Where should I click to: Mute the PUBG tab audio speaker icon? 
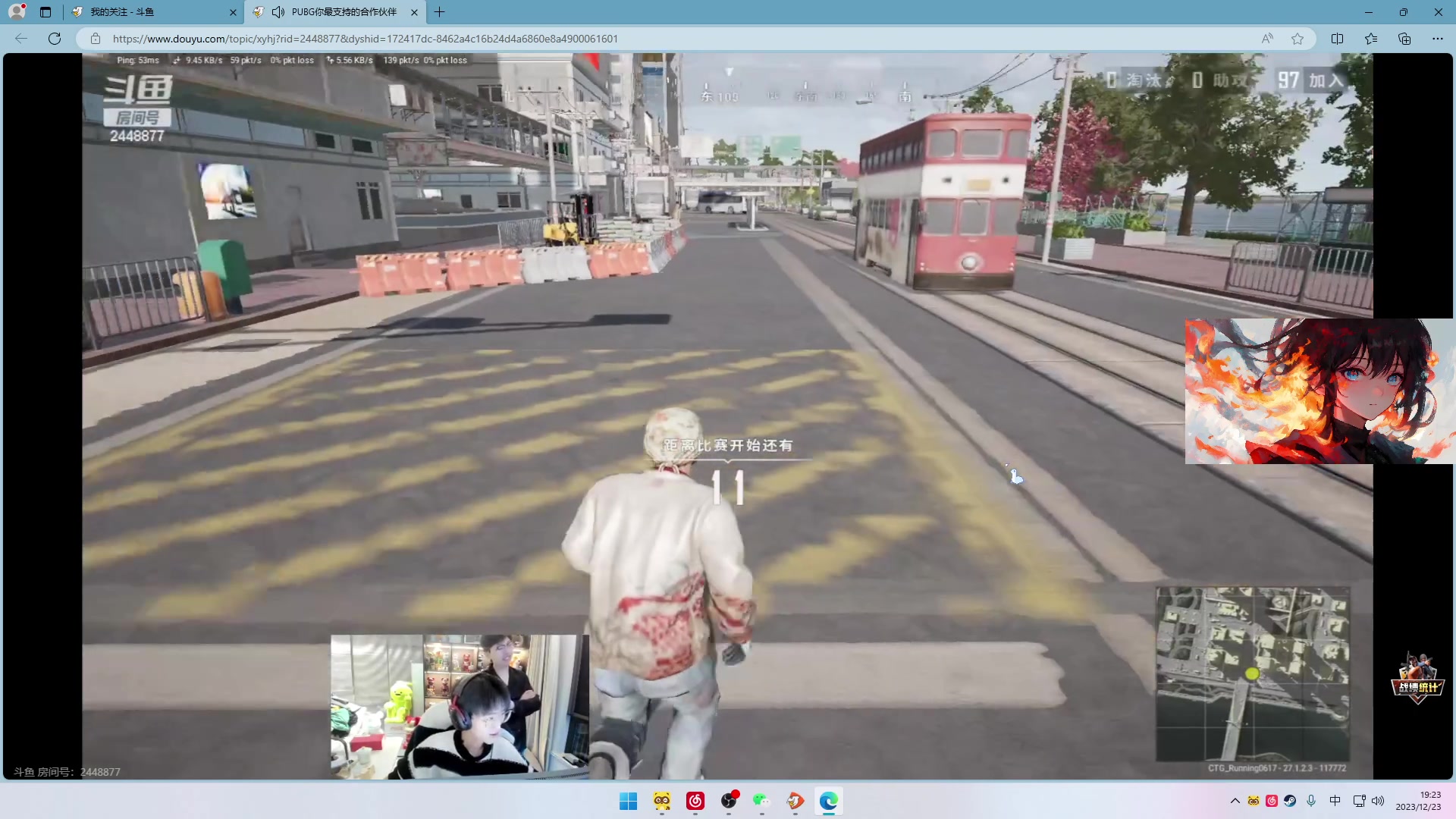click(278, 12)
